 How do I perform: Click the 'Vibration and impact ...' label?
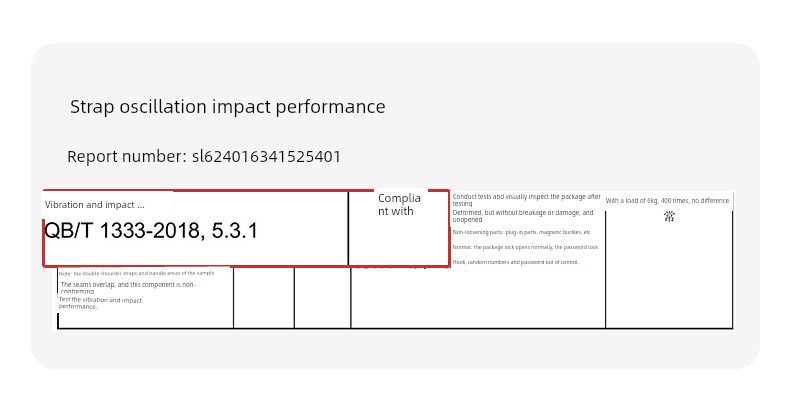[x=95, y=205]
